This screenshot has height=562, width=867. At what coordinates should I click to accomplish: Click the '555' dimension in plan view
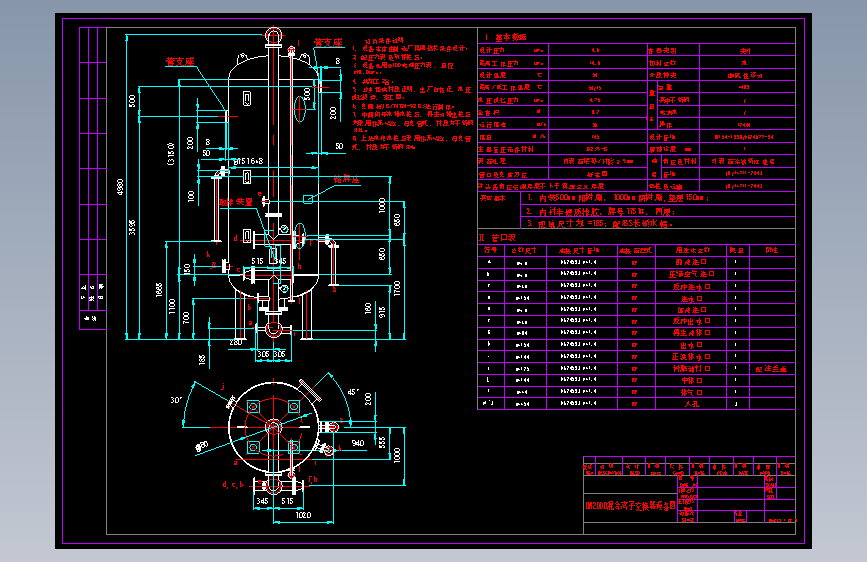pyautogui.click(x=382, y=441)
